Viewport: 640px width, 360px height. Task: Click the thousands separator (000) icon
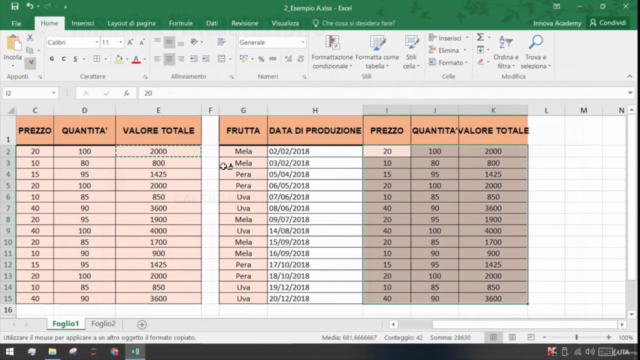273,59
